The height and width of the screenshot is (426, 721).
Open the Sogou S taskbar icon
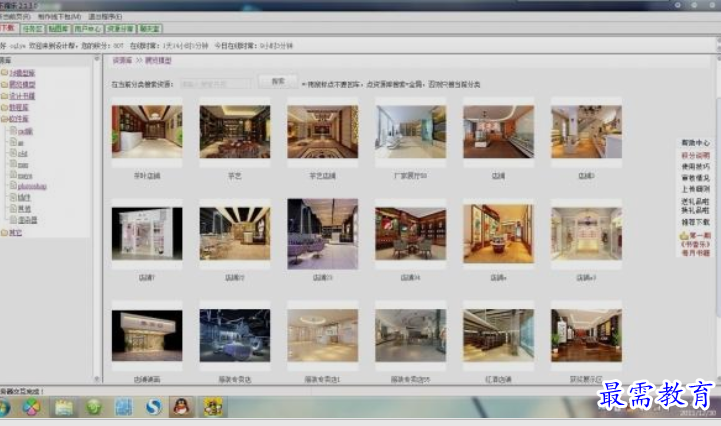(x=153, y=407)
